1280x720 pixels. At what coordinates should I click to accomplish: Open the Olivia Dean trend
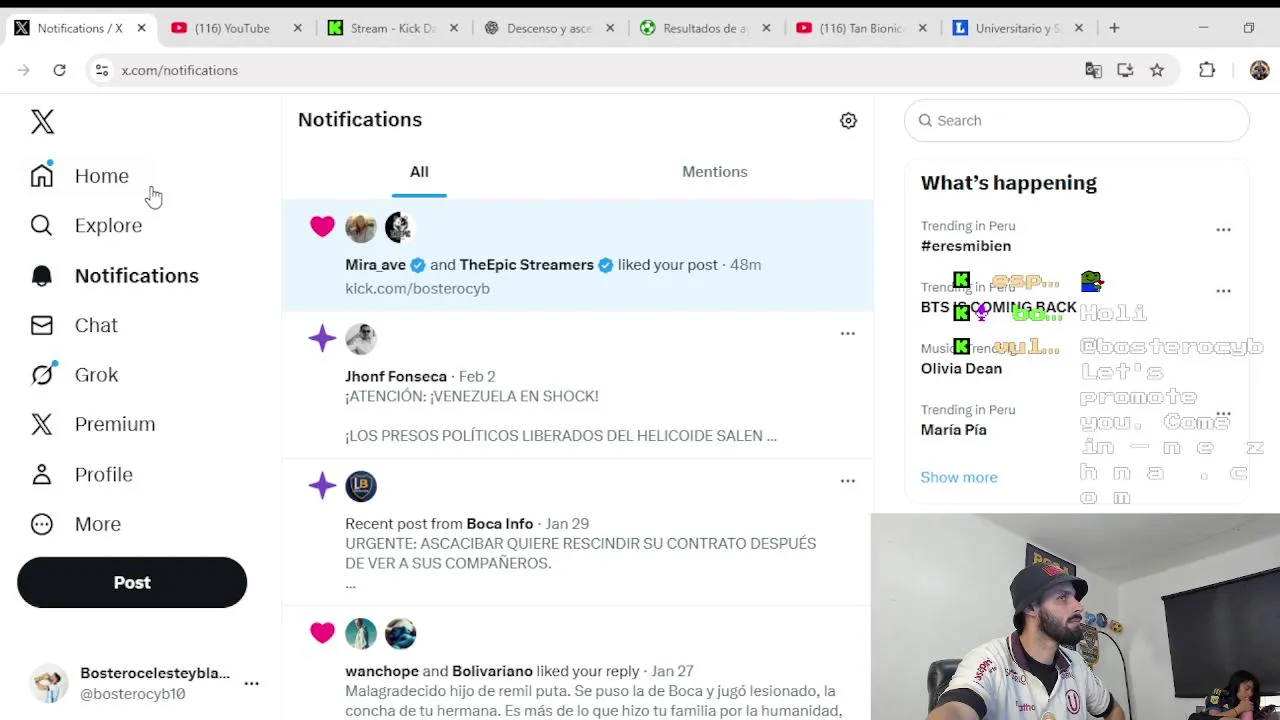[961, 368]
